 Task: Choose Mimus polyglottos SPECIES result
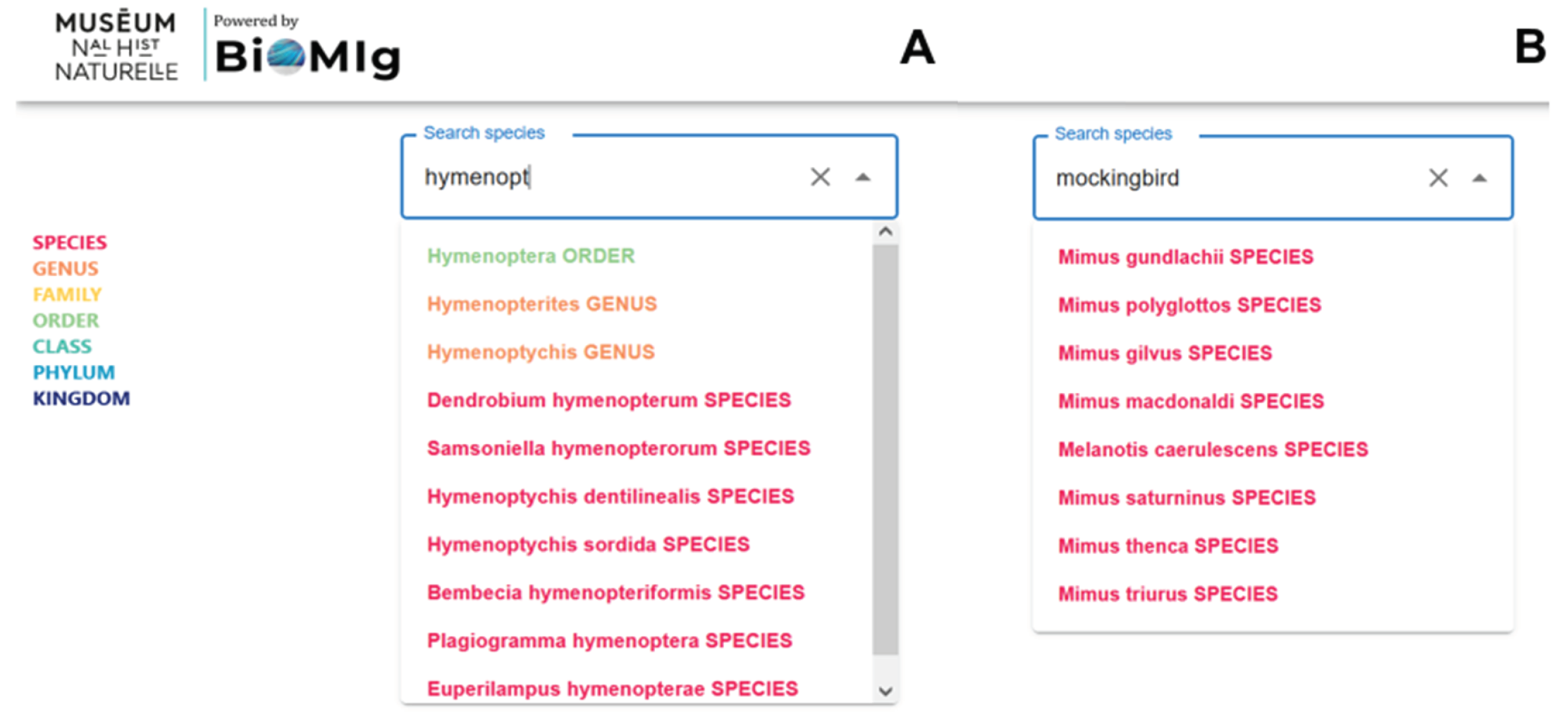click(x=1189, y=305)
